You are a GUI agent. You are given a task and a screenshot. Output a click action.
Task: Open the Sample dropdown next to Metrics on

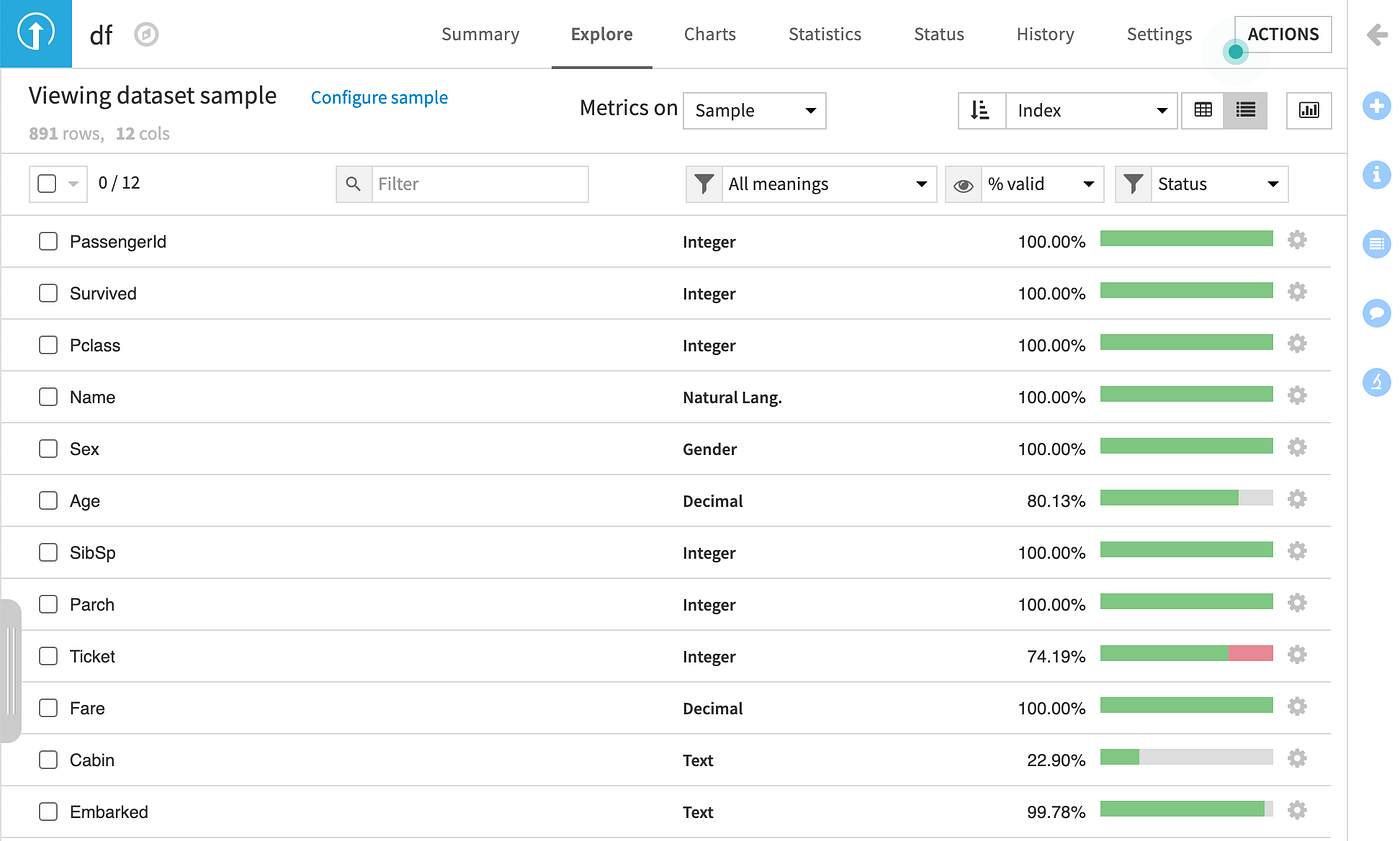pos(754,110)
